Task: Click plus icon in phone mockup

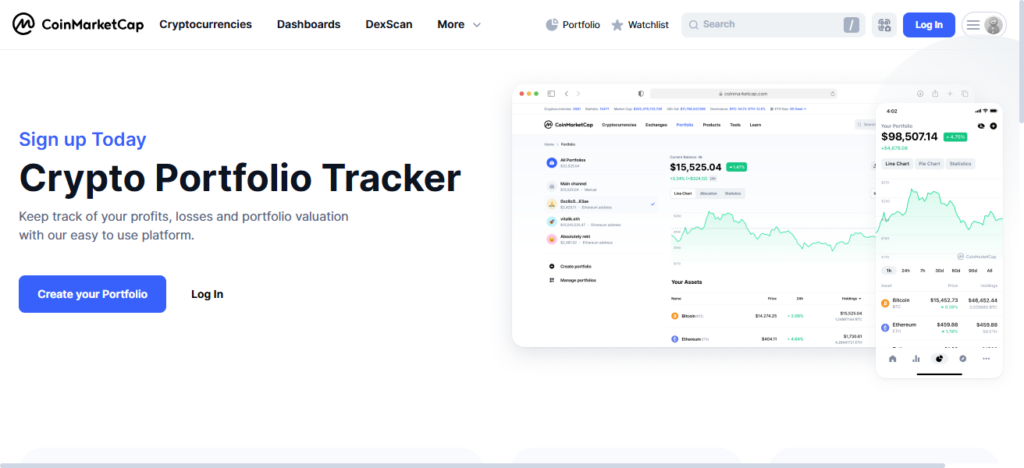Action: click(x=993, y=125)
